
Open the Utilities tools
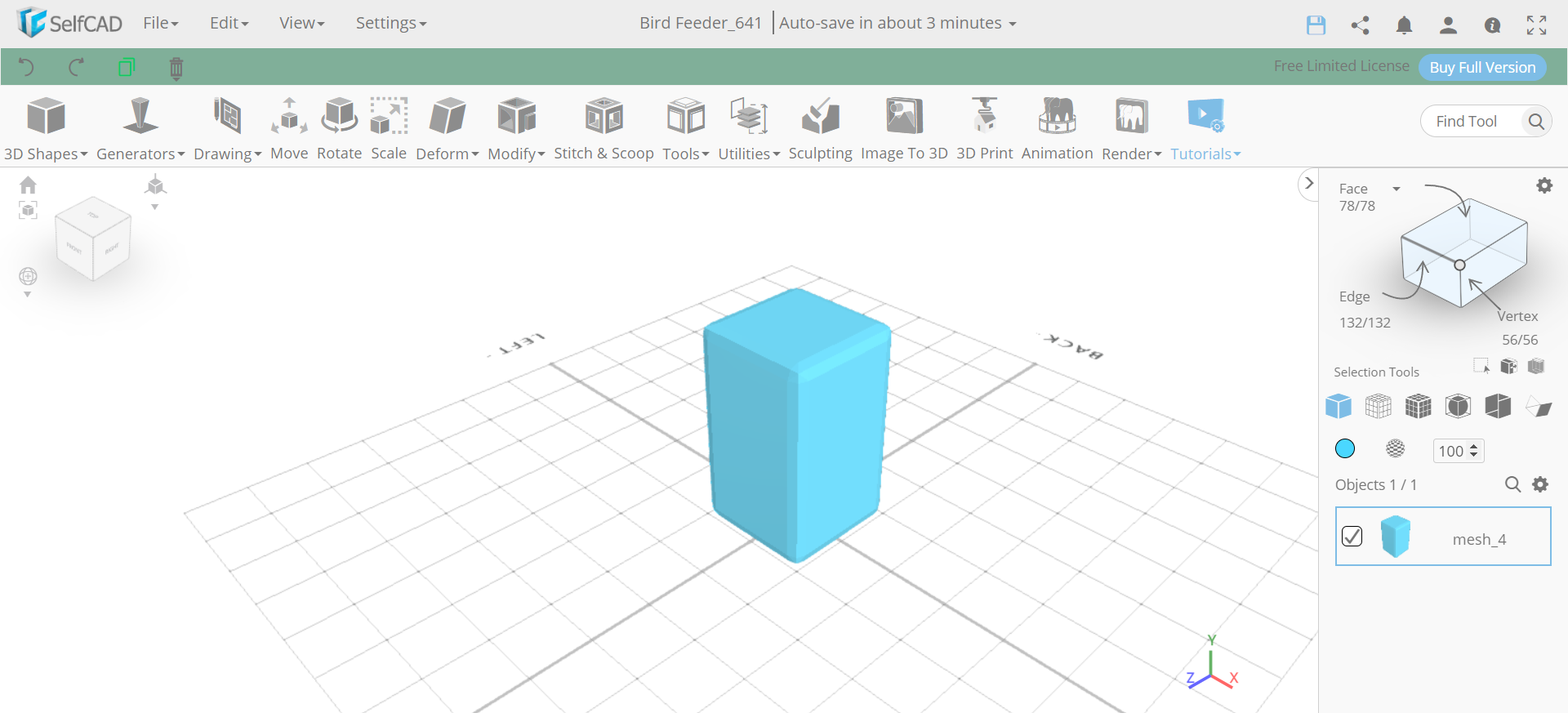point(749,129)
